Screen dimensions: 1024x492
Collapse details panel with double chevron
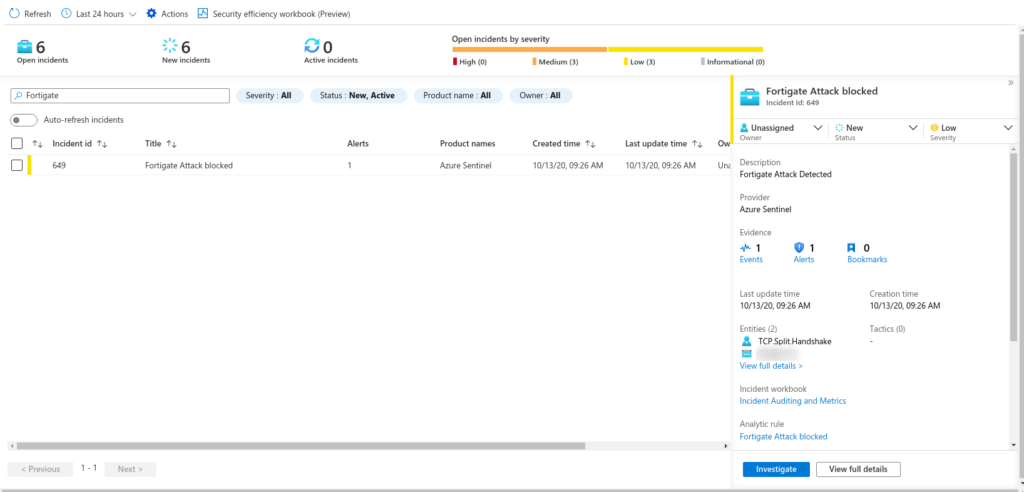(1010, 83)
